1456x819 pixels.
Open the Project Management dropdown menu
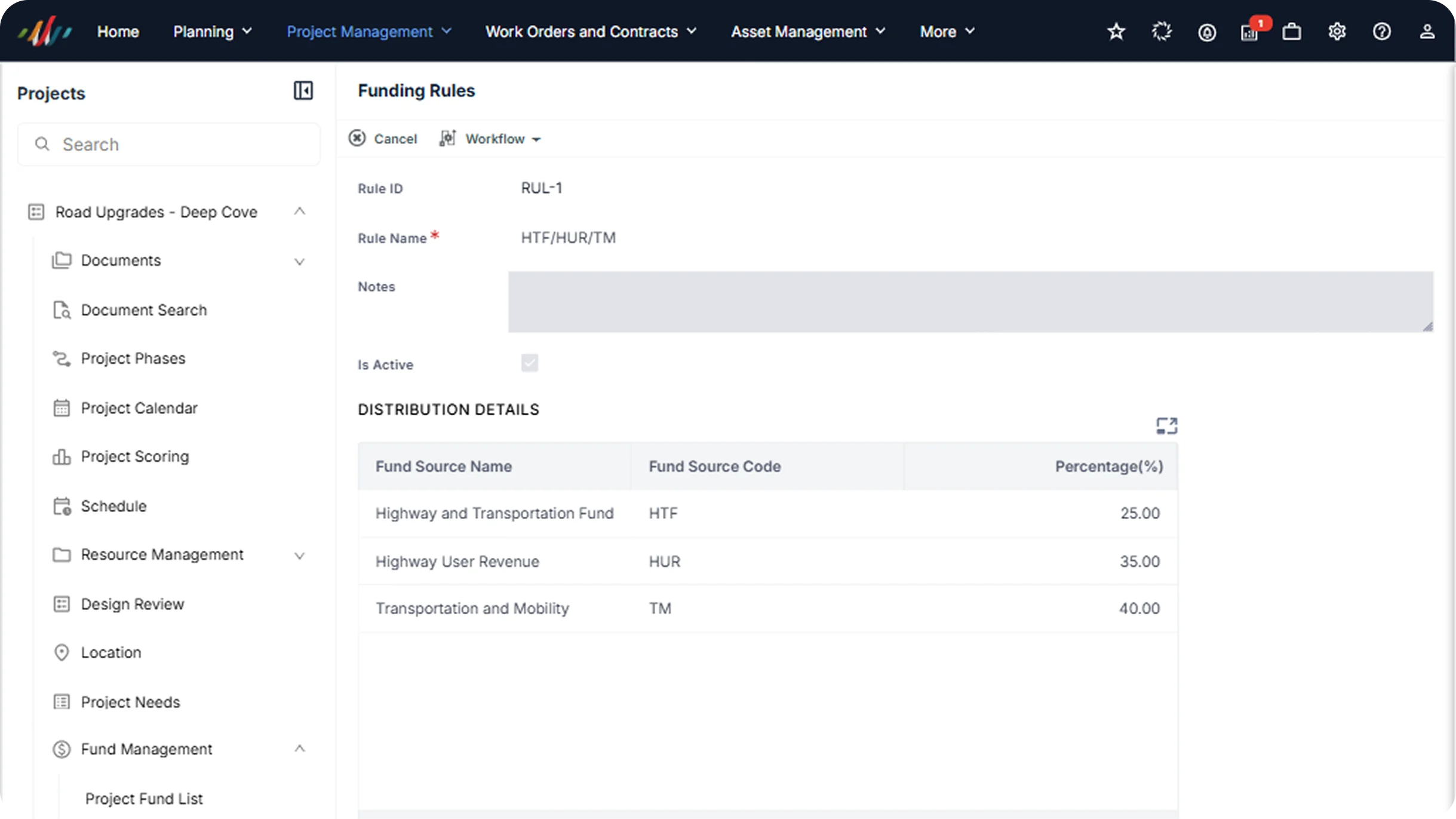[x=369, y=32]
